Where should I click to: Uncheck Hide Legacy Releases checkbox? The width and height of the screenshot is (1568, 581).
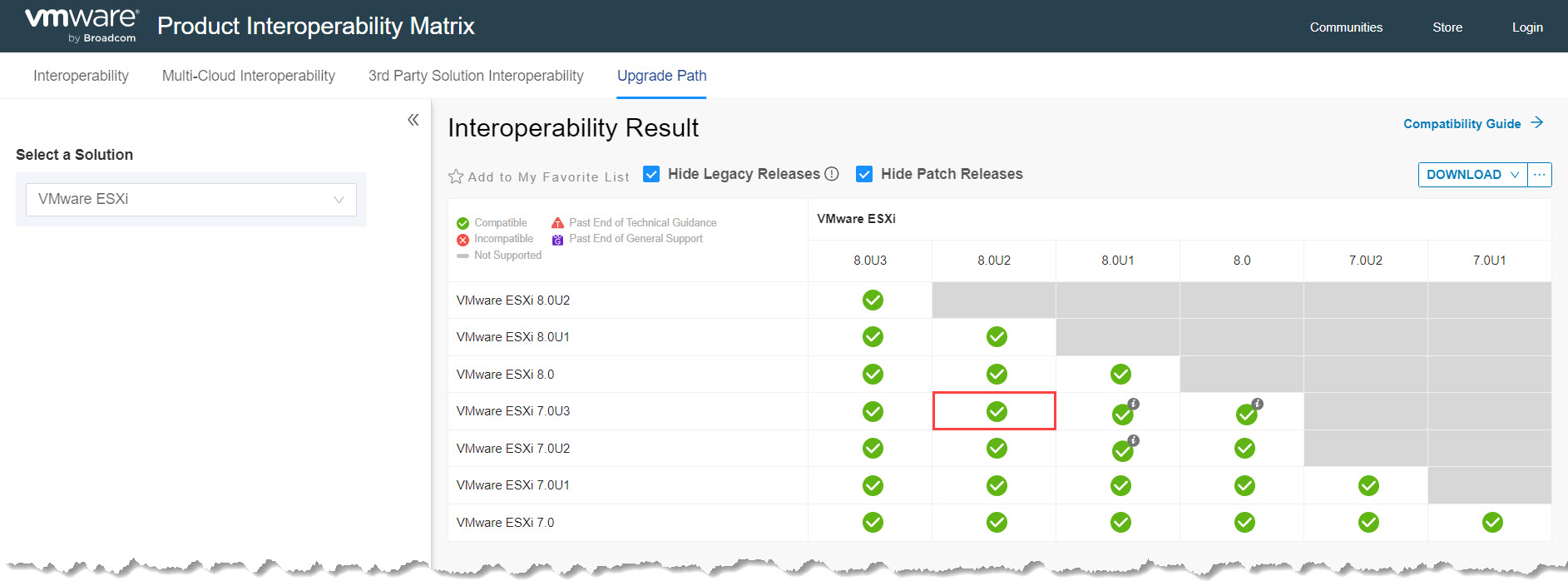point(651,174)
